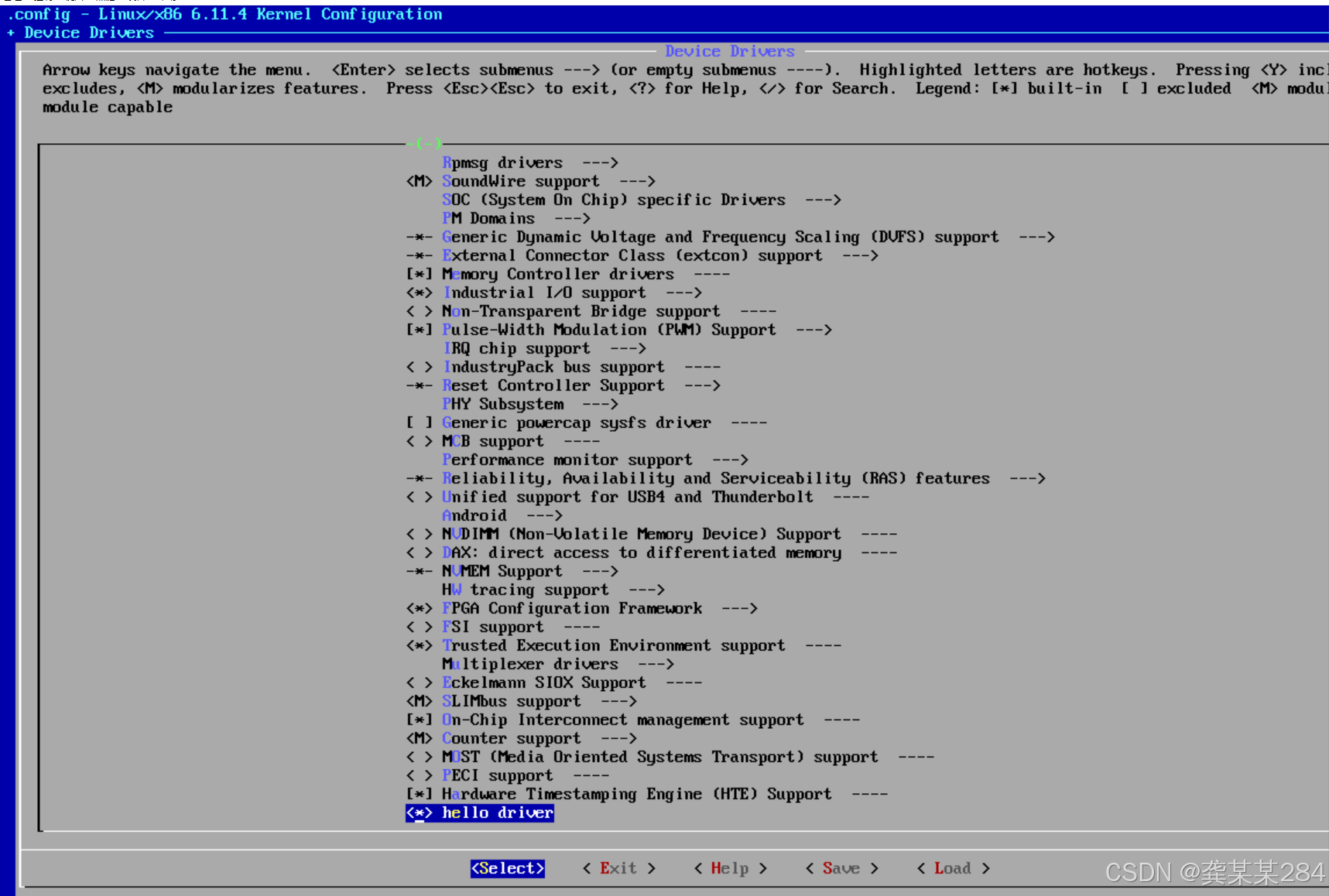Expand PM Domains submenu arrow
The image size is (1329, 896).
572,218
